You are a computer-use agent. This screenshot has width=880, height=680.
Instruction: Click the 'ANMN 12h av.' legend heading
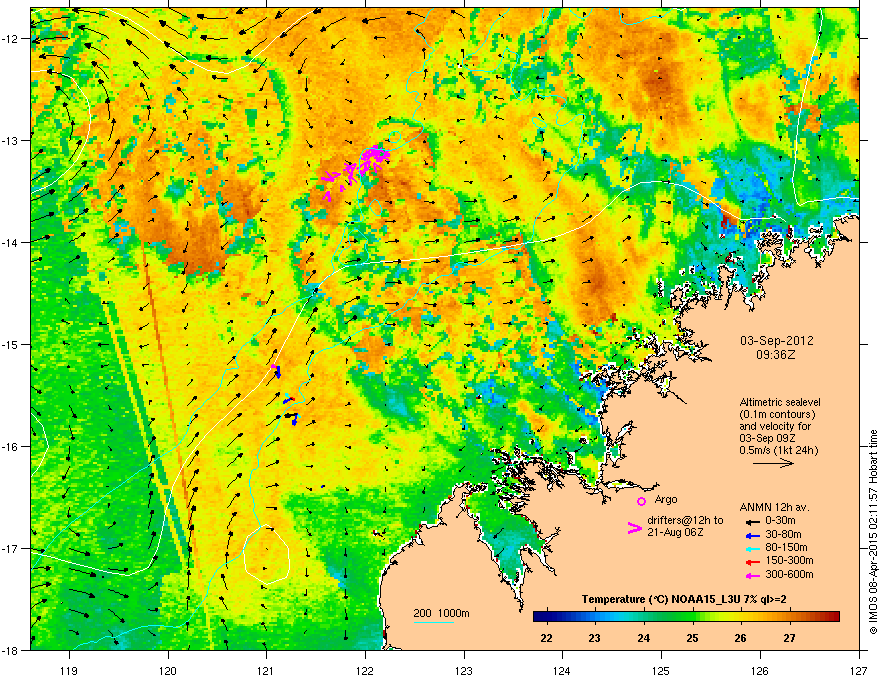774,507
